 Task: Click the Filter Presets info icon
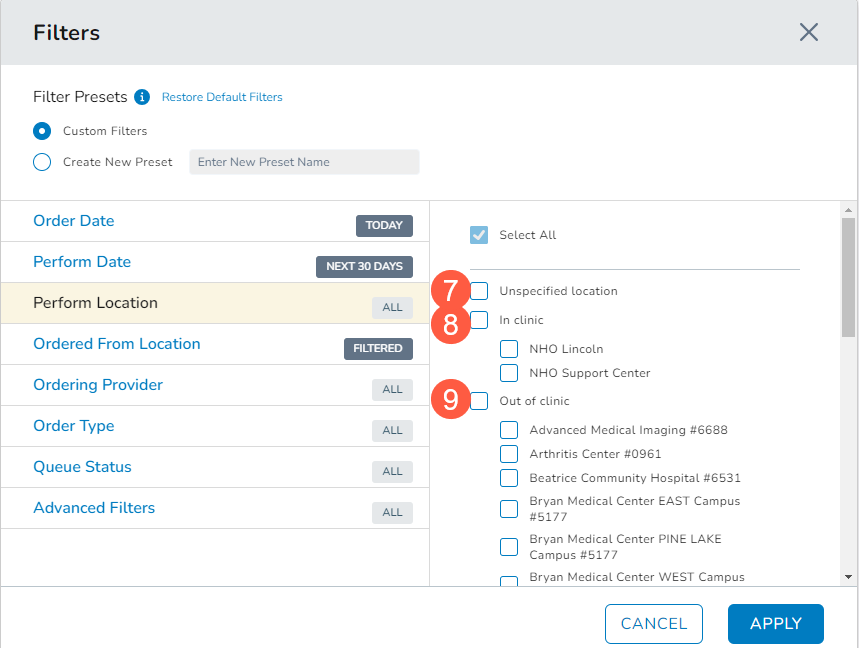(142, 97)
